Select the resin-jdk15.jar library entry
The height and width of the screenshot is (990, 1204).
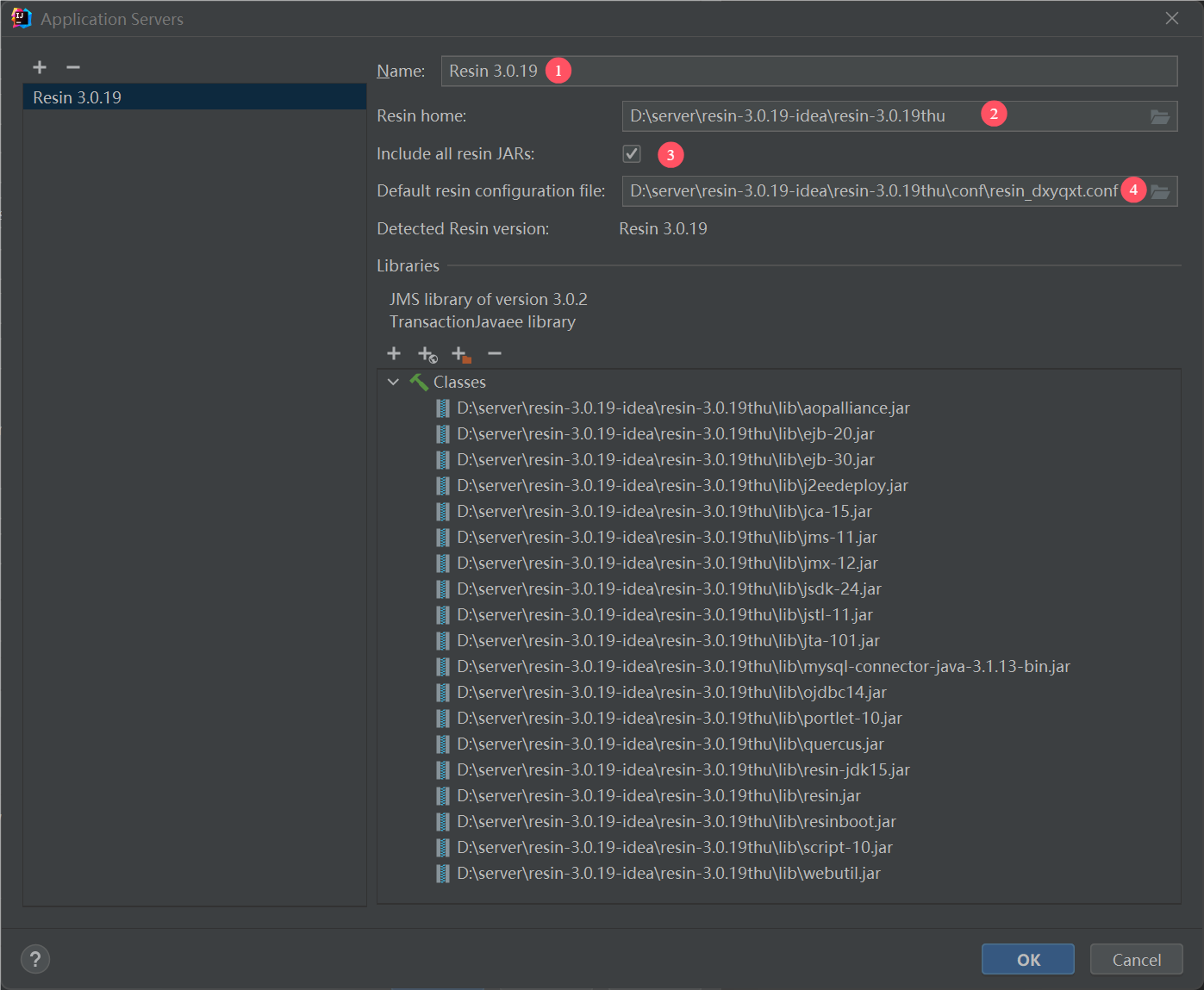pyautogui.click(x=683, y=770)
